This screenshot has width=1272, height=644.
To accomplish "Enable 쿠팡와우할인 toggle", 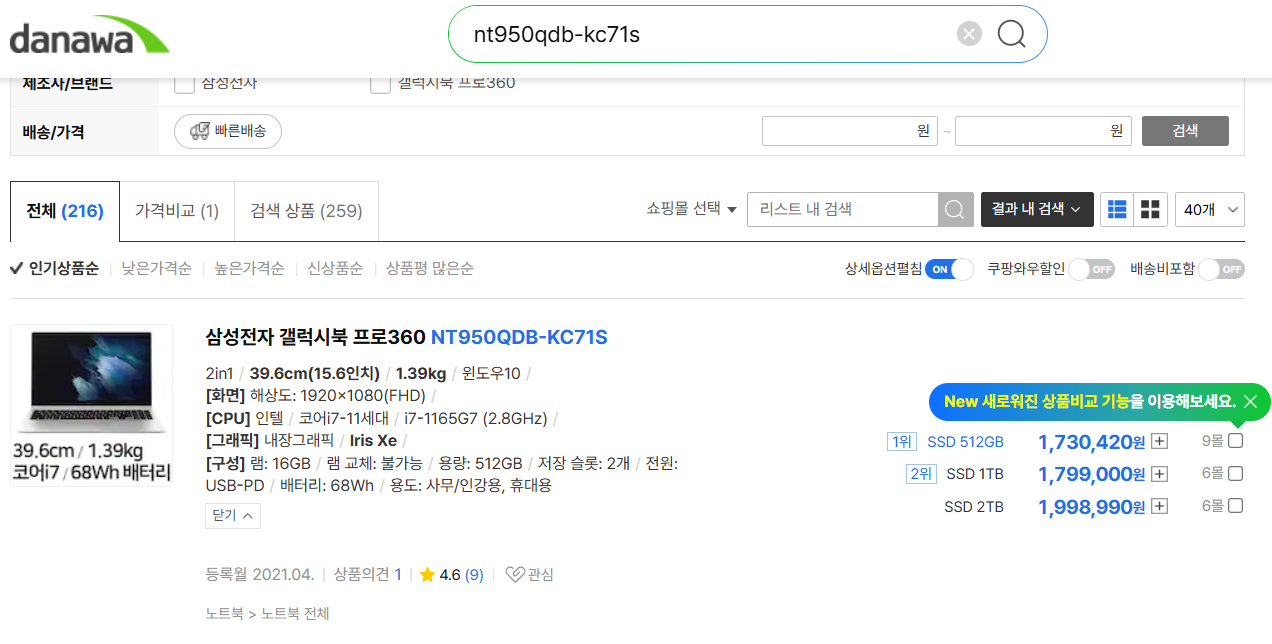I will tap(1091, 269).
